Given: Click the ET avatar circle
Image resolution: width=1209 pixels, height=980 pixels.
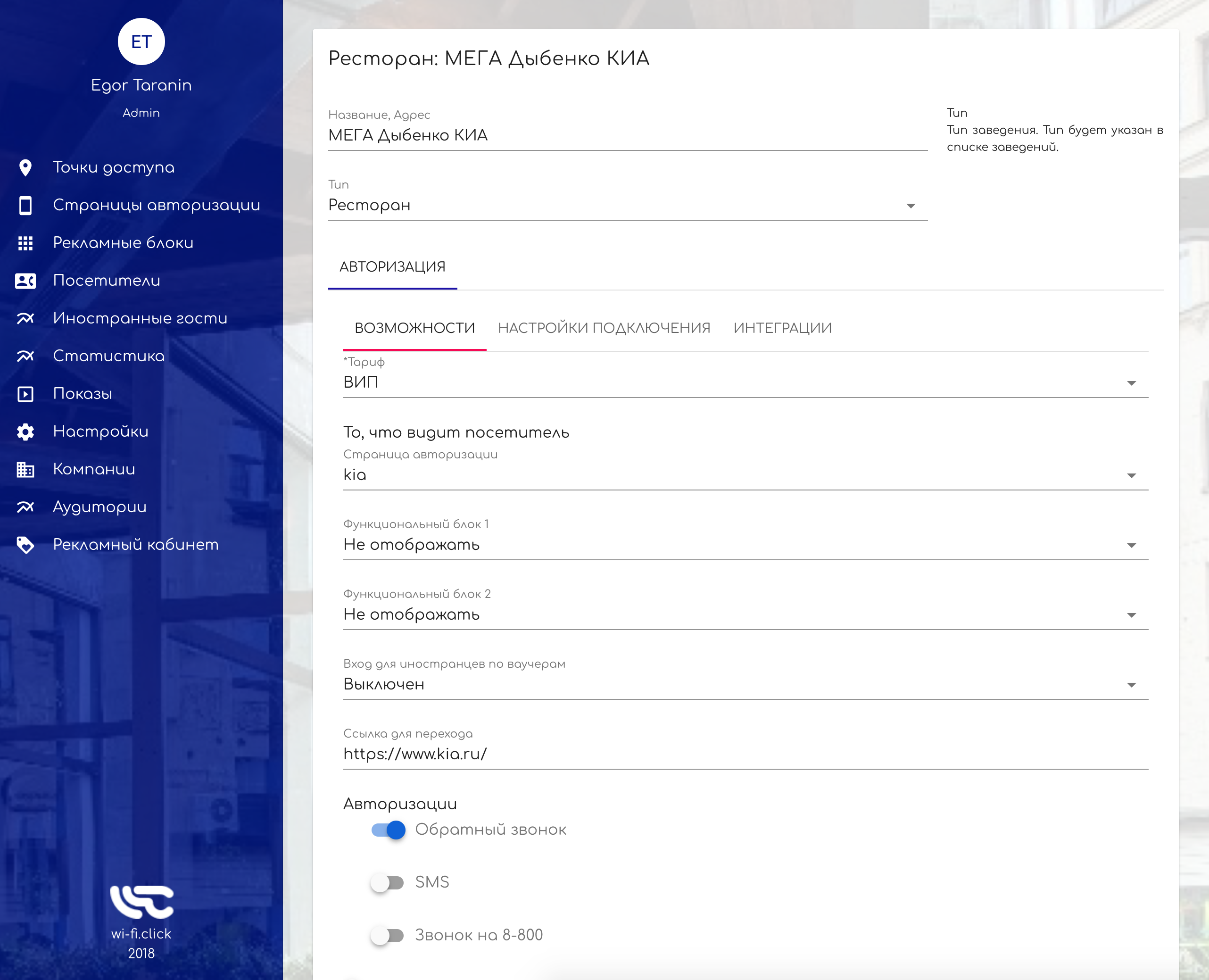Looking at the screenshot, I should (x=141, y=42).
